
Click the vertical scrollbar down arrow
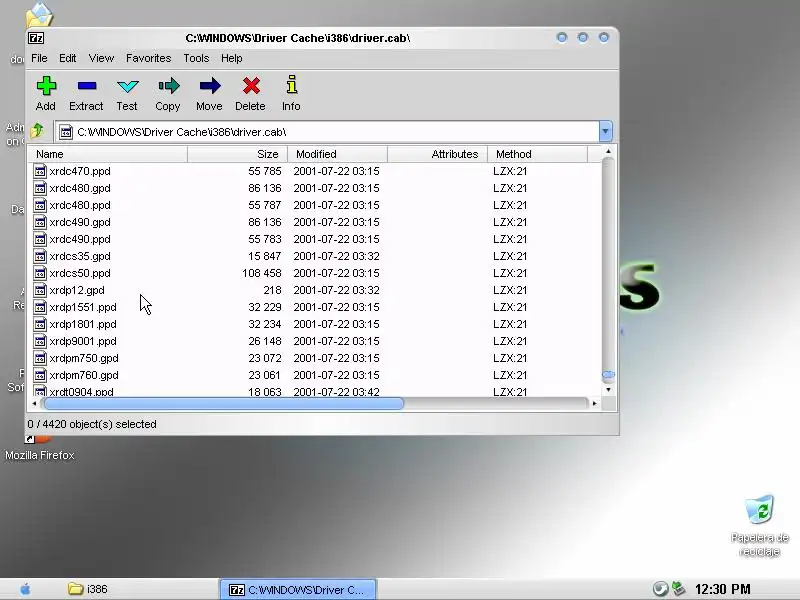pyautogui.click(x=608, y=390)
